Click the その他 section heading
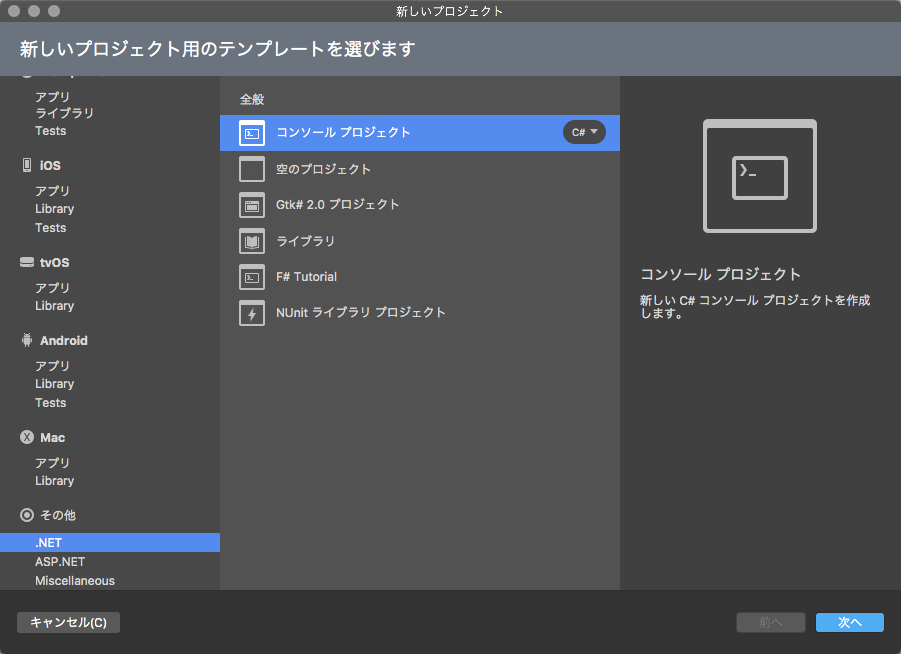This screenshot has height=654, width=901. tap(57, 515)
